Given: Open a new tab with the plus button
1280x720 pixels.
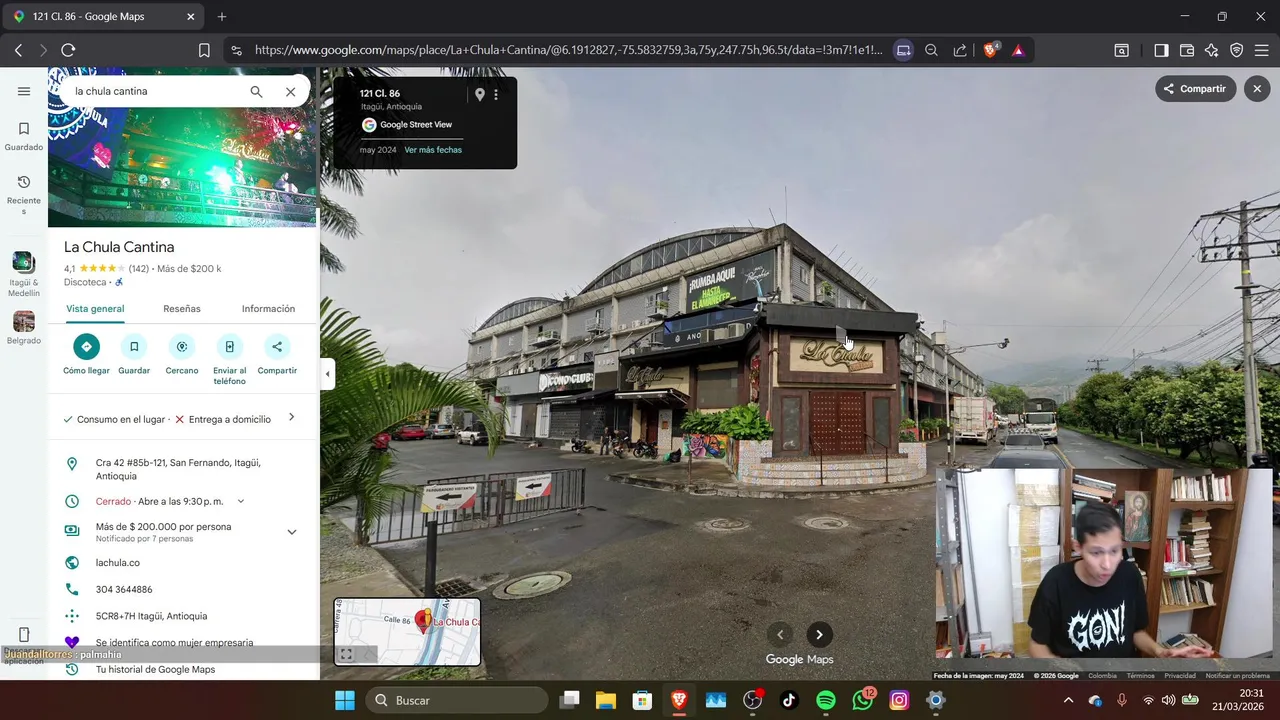Looking at the screenshot, I should click(x=222, y=17).
